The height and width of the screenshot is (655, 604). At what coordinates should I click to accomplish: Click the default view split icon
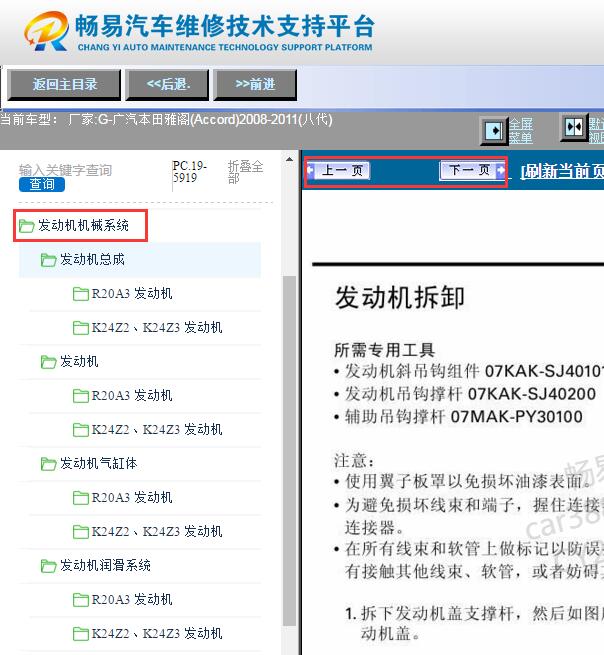[574, 127]
